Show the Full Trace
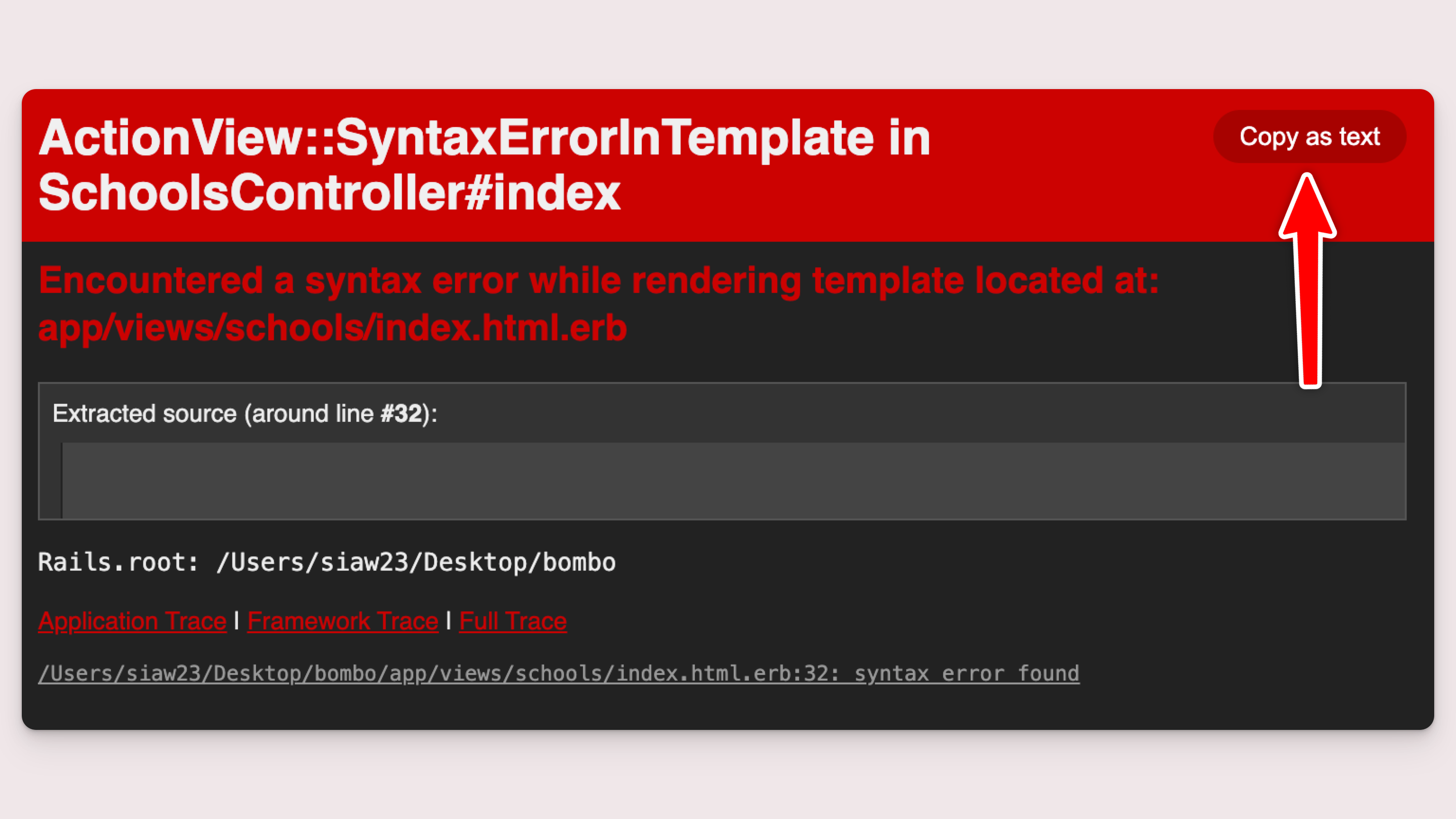Screen dimensions: 1456x819 click(513, 620)
